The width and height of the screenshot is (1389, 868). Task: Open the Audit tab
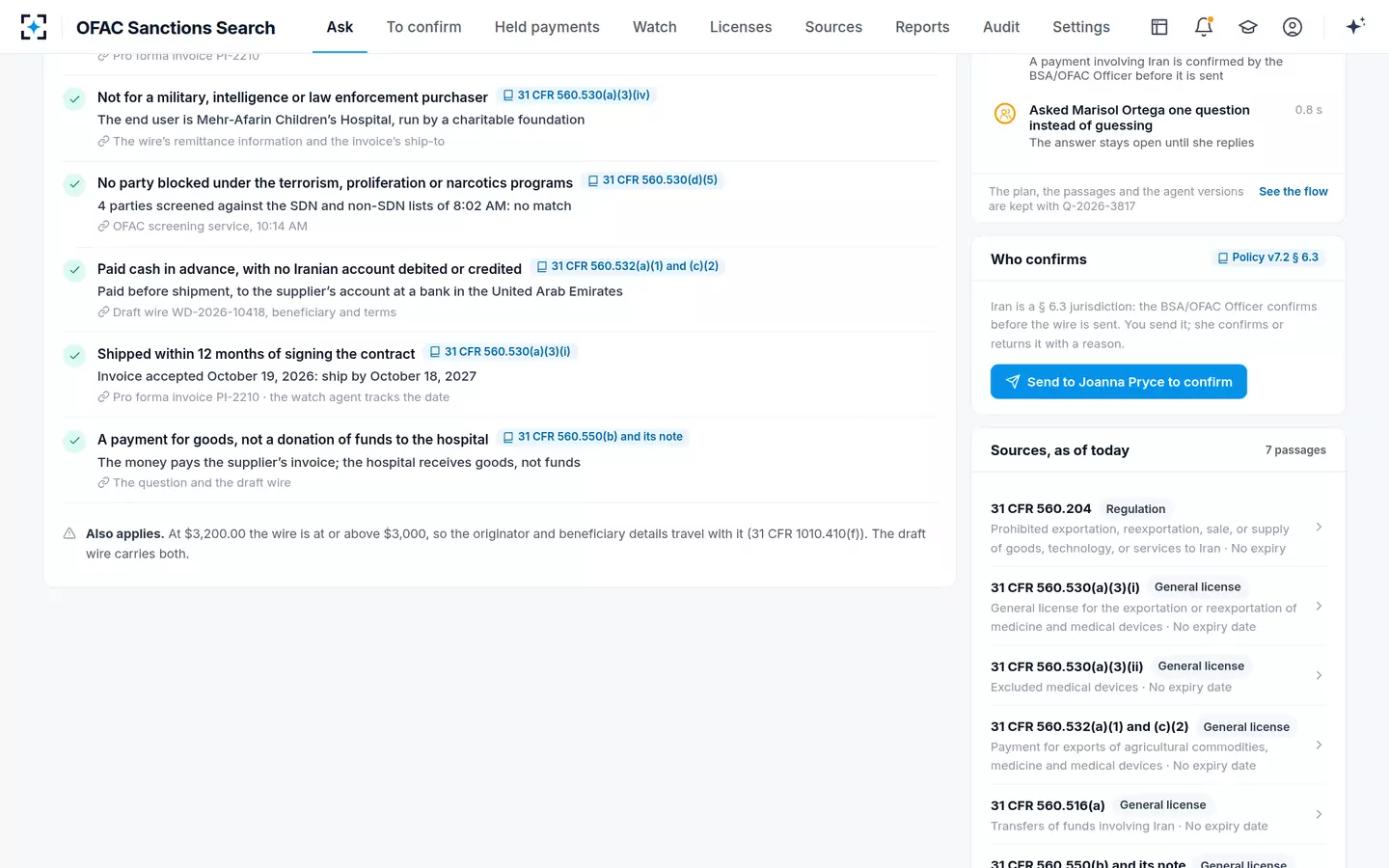click(1001, 27)
